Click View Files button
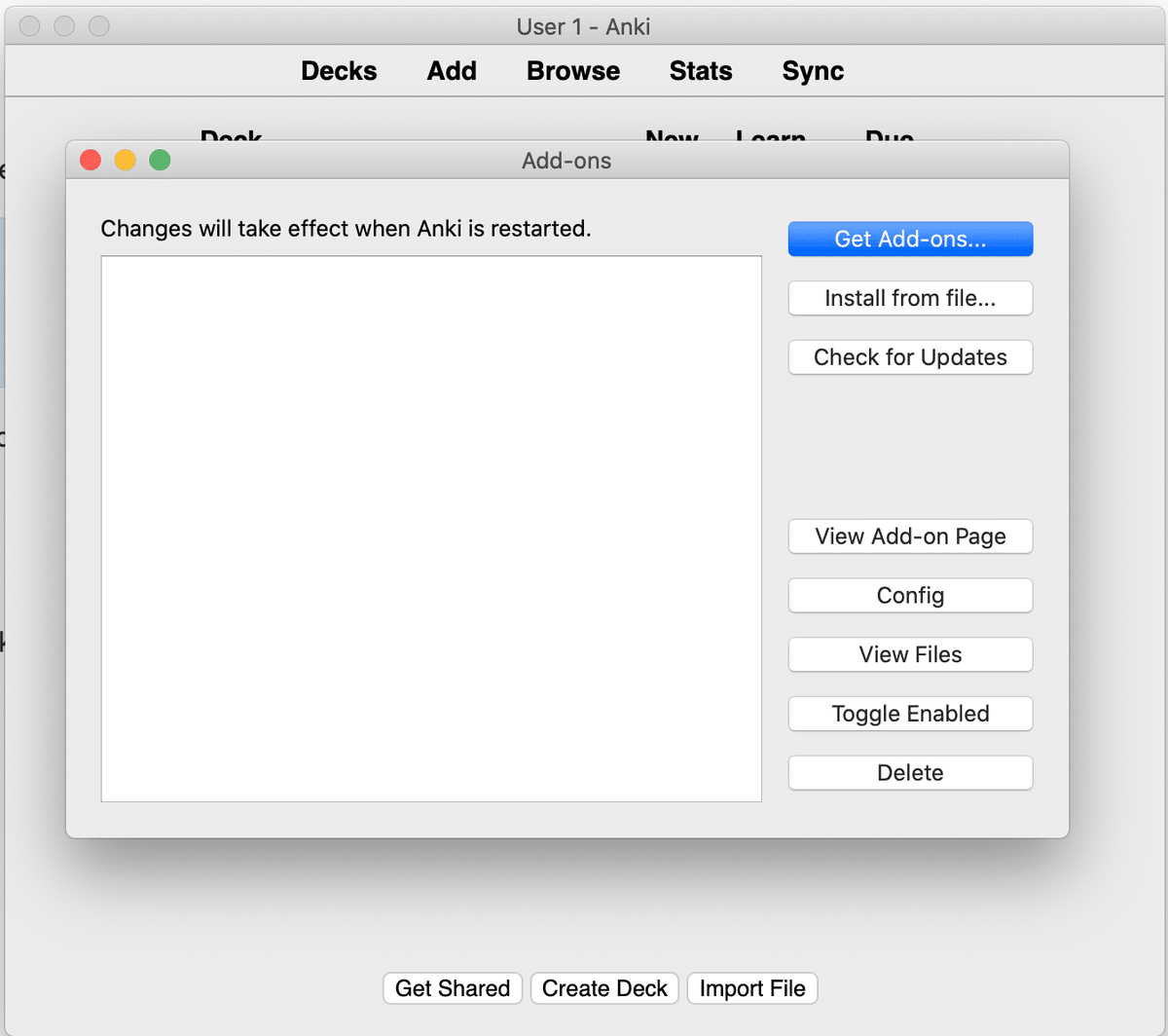Screen dimensions: 1168x1036 [910, 654]
